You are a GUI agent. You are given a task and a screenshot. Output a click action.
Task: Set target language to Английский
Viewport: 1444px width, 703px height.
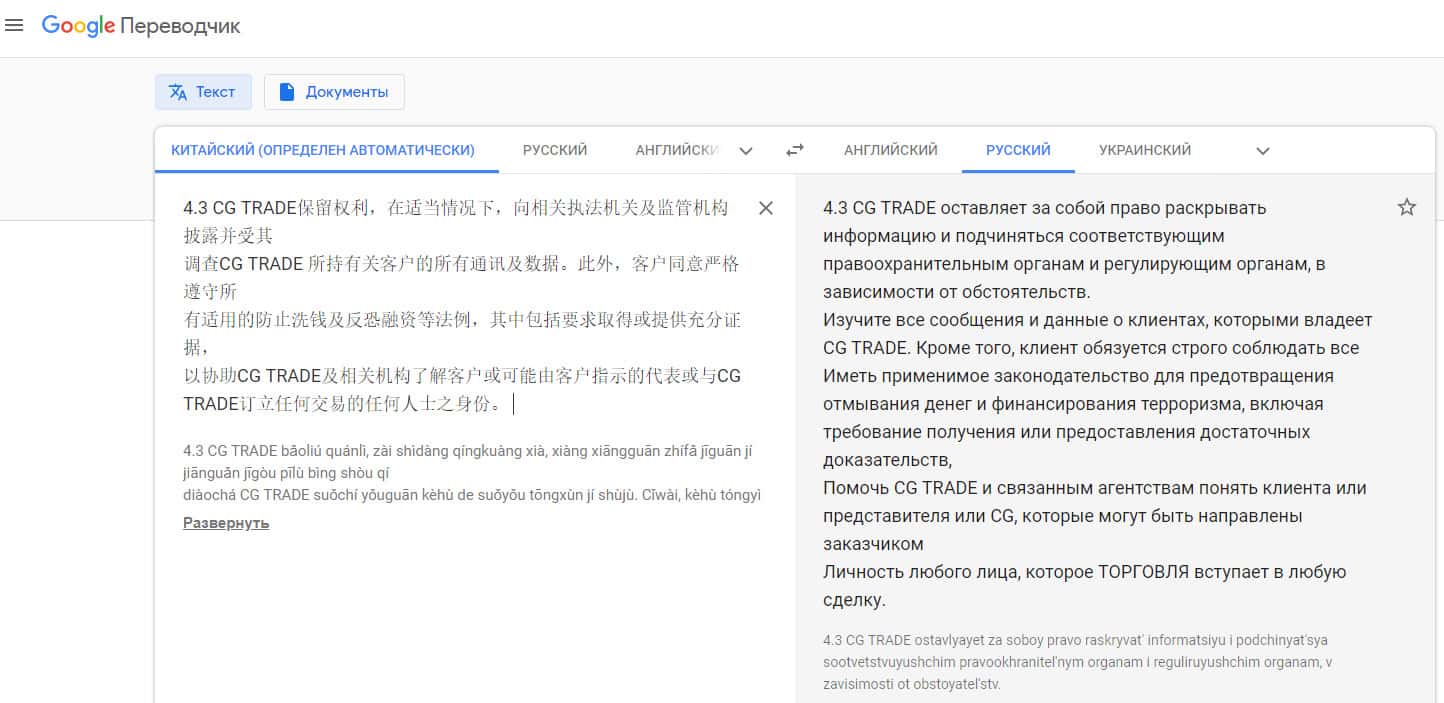tap(890, 150)
